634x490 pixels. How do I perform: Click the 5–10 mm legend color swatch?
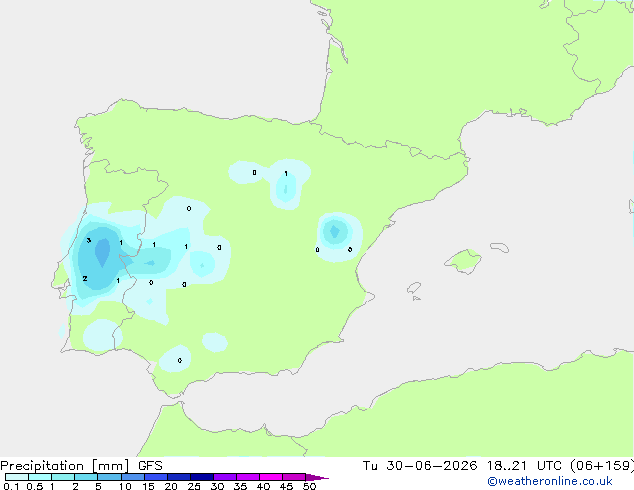coord(110,477)
